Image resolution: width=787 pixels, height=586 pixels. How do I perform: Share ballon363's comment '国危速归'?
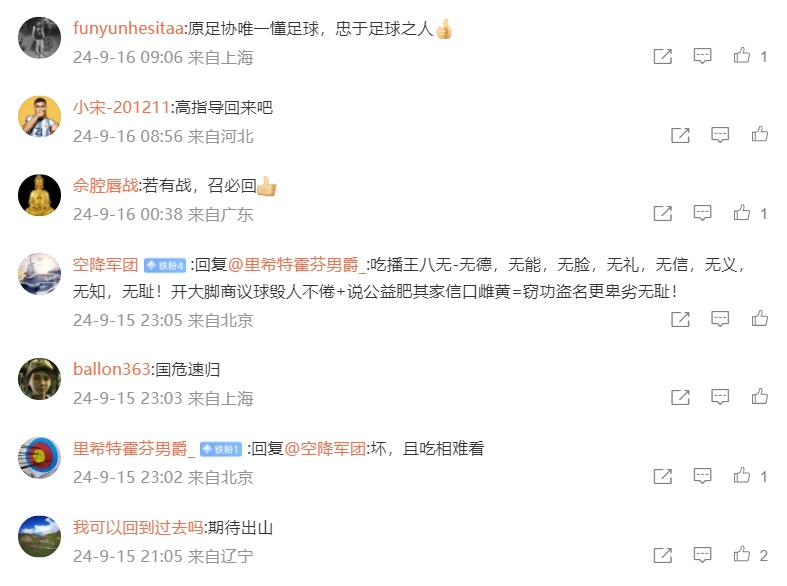pyautogui.click(x=680, y=397)
